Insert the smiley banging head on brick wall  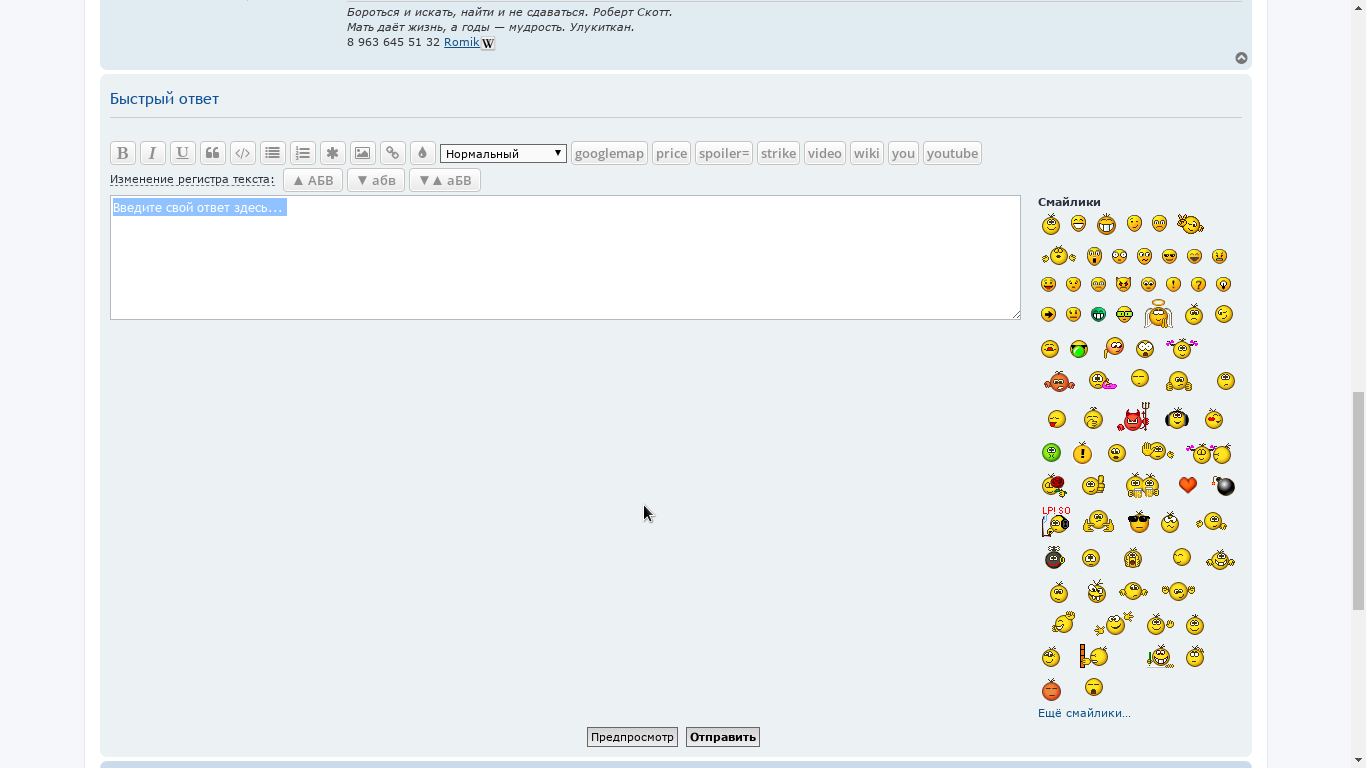coord(1094,656)
